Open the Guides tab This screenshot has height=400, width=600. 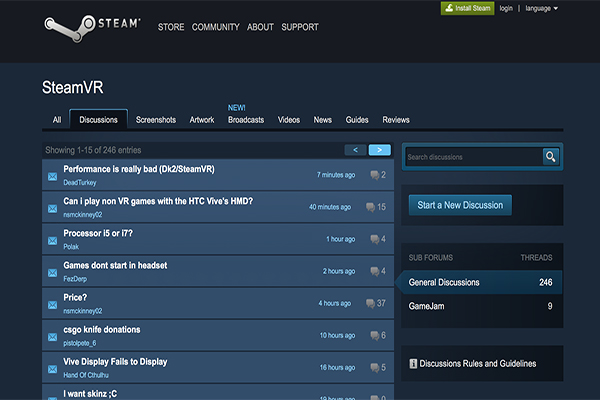(357, 120)
